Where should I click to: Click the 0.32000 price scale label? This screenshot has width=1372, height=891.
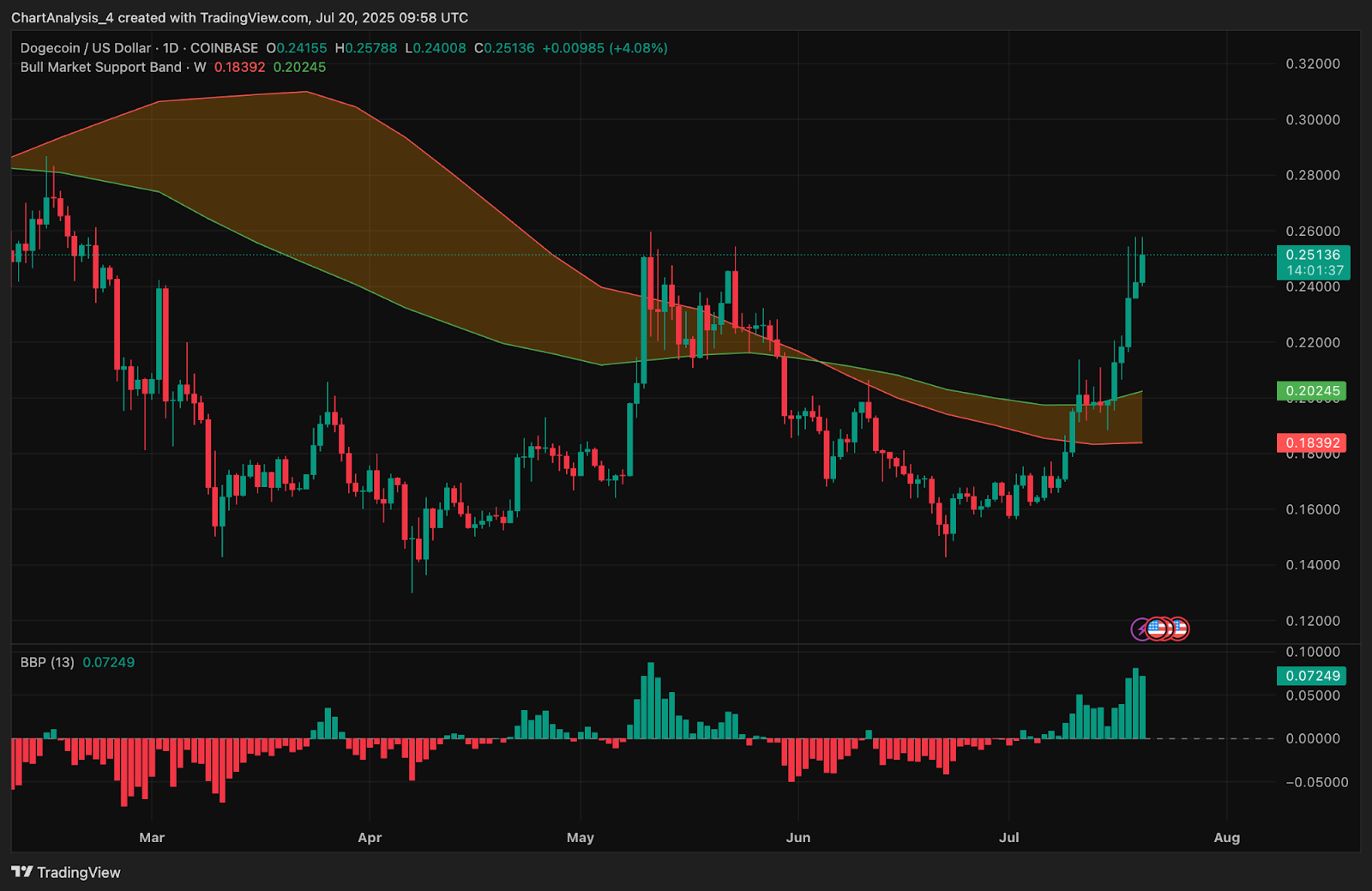[x=1312, y=64]
